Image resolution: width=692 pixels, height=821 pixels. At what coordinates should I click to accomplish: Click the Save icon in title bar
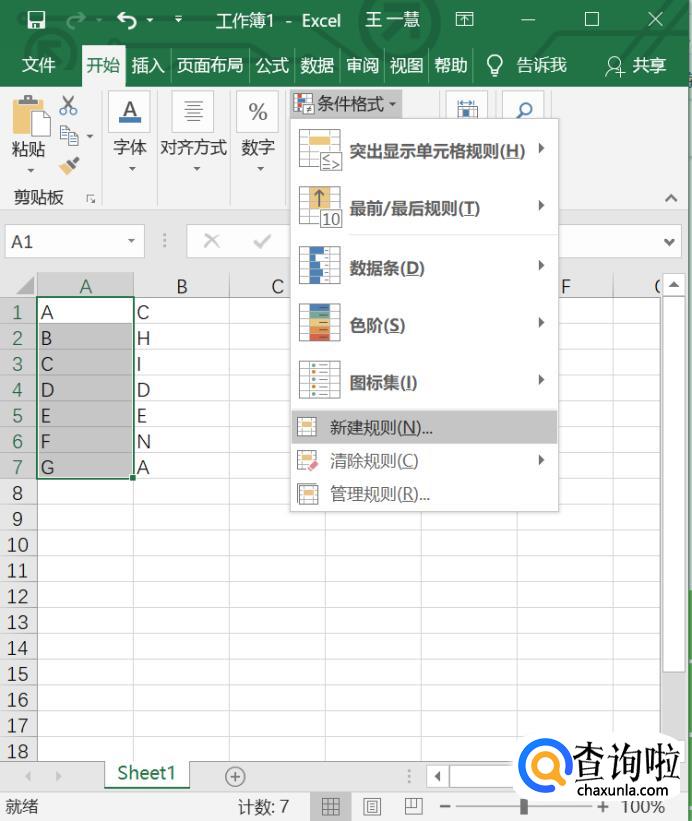tap(36, 20)
